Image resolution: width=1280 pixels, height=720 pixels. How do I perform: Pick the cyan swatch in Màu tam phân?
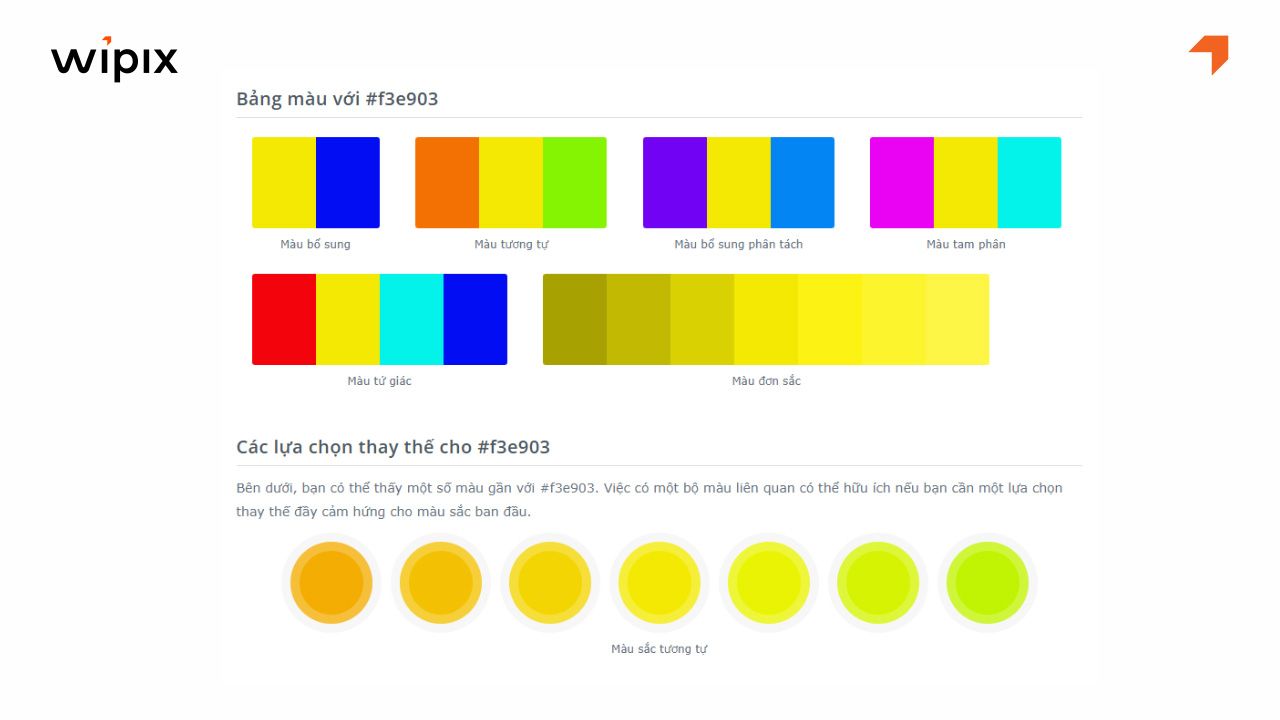(x=1029, y=182)
